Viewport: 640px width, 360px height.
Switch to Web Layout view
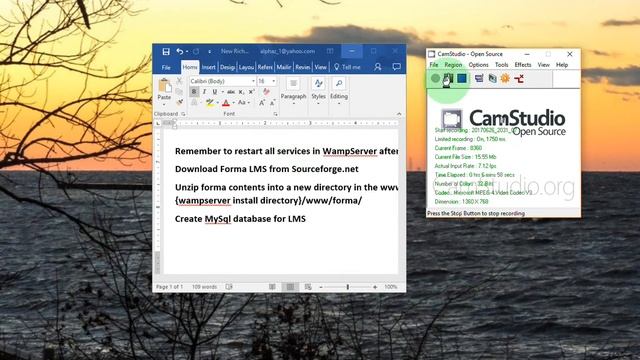[308, 287]
